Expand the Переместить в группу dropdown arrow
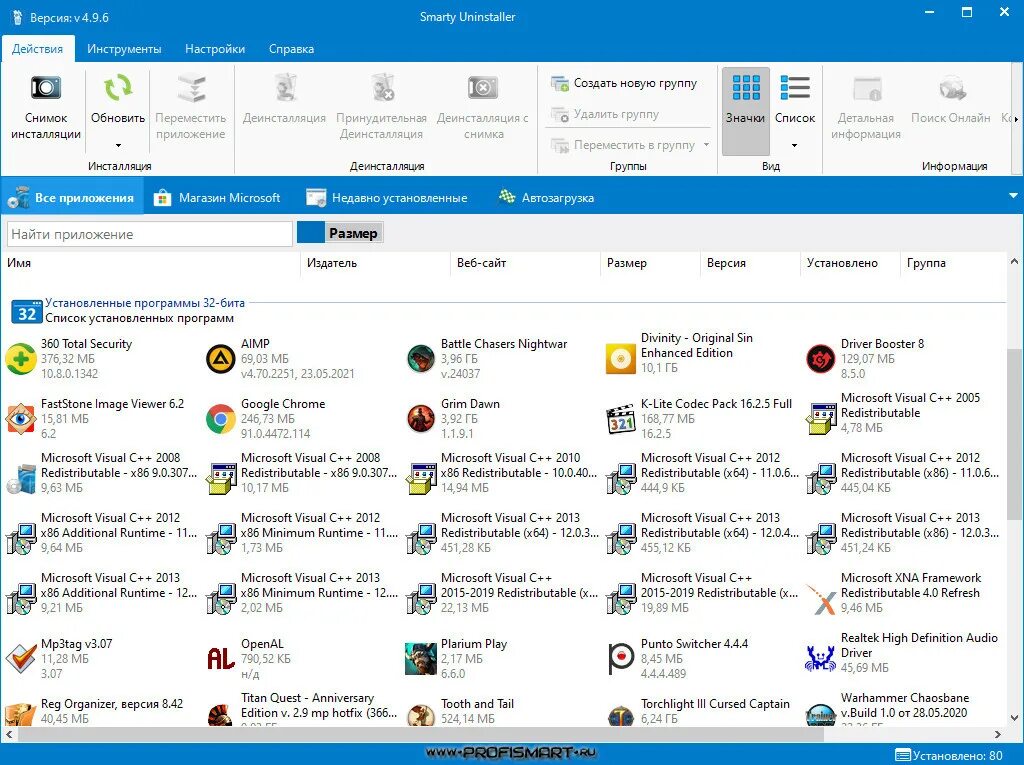 tap(707, 144)
